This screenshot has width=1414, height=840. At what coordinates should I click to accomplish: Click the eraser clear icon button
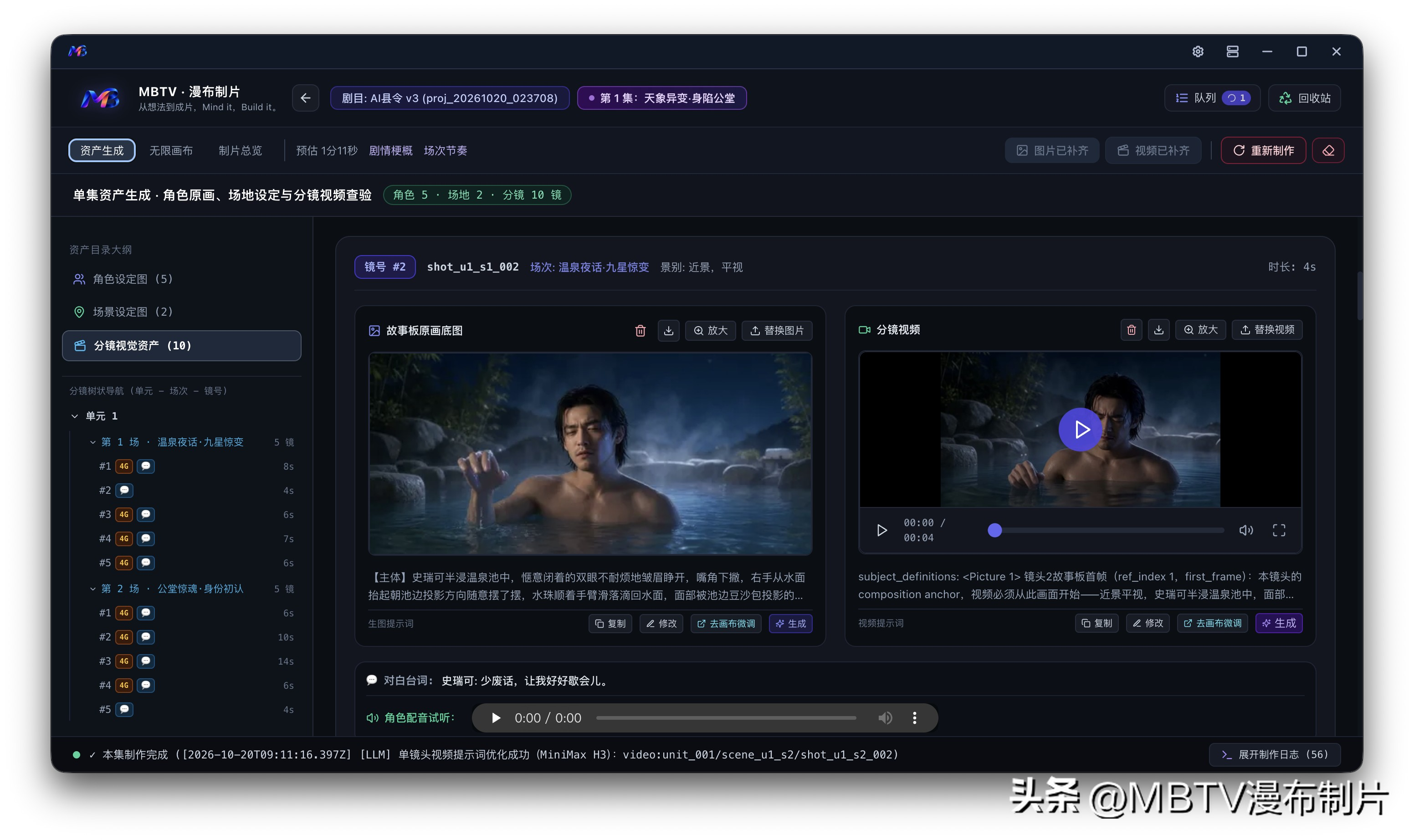coord(1328,151)
